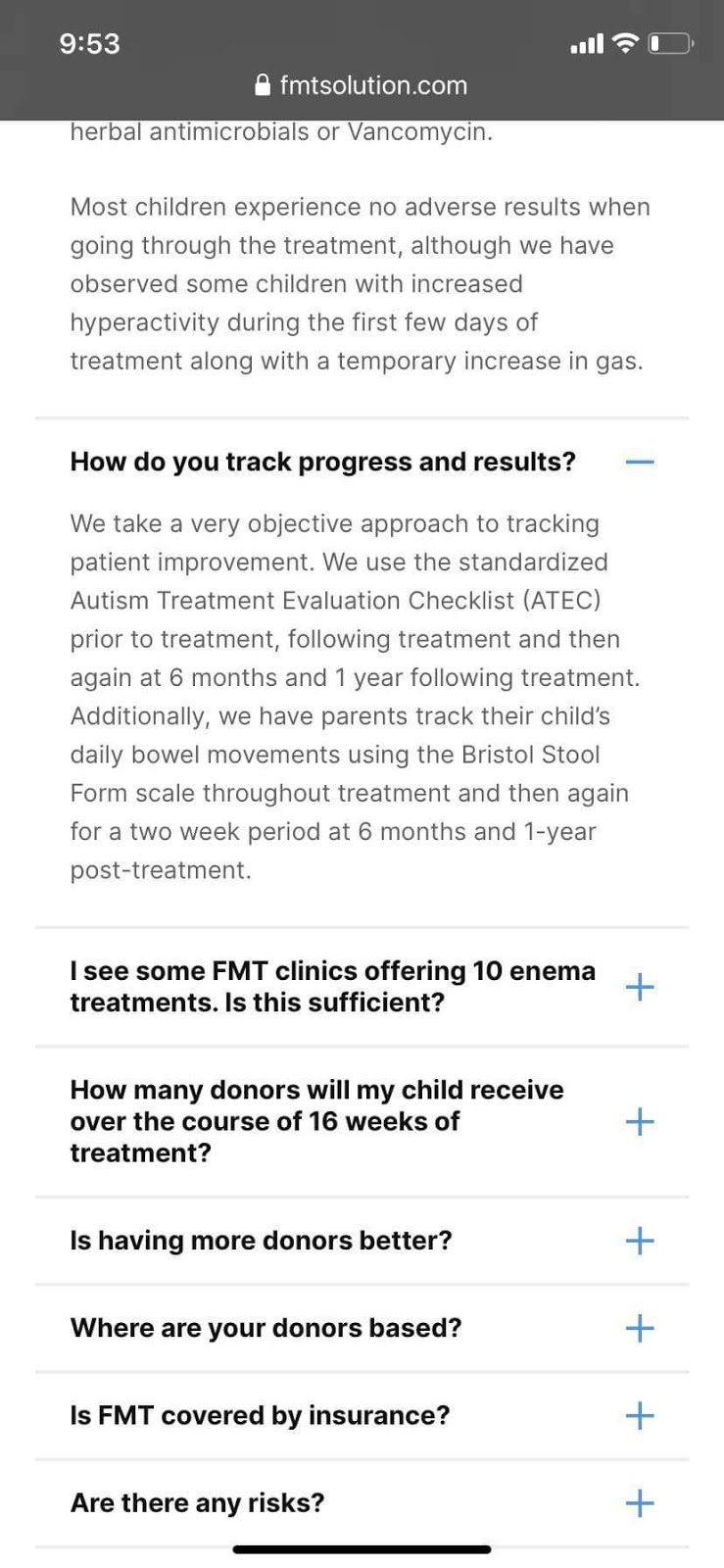Image resolution: width=724 pixels, height=1568 pixels.
Task: Tap the battery indicator icon
Action: coord(671,43)
